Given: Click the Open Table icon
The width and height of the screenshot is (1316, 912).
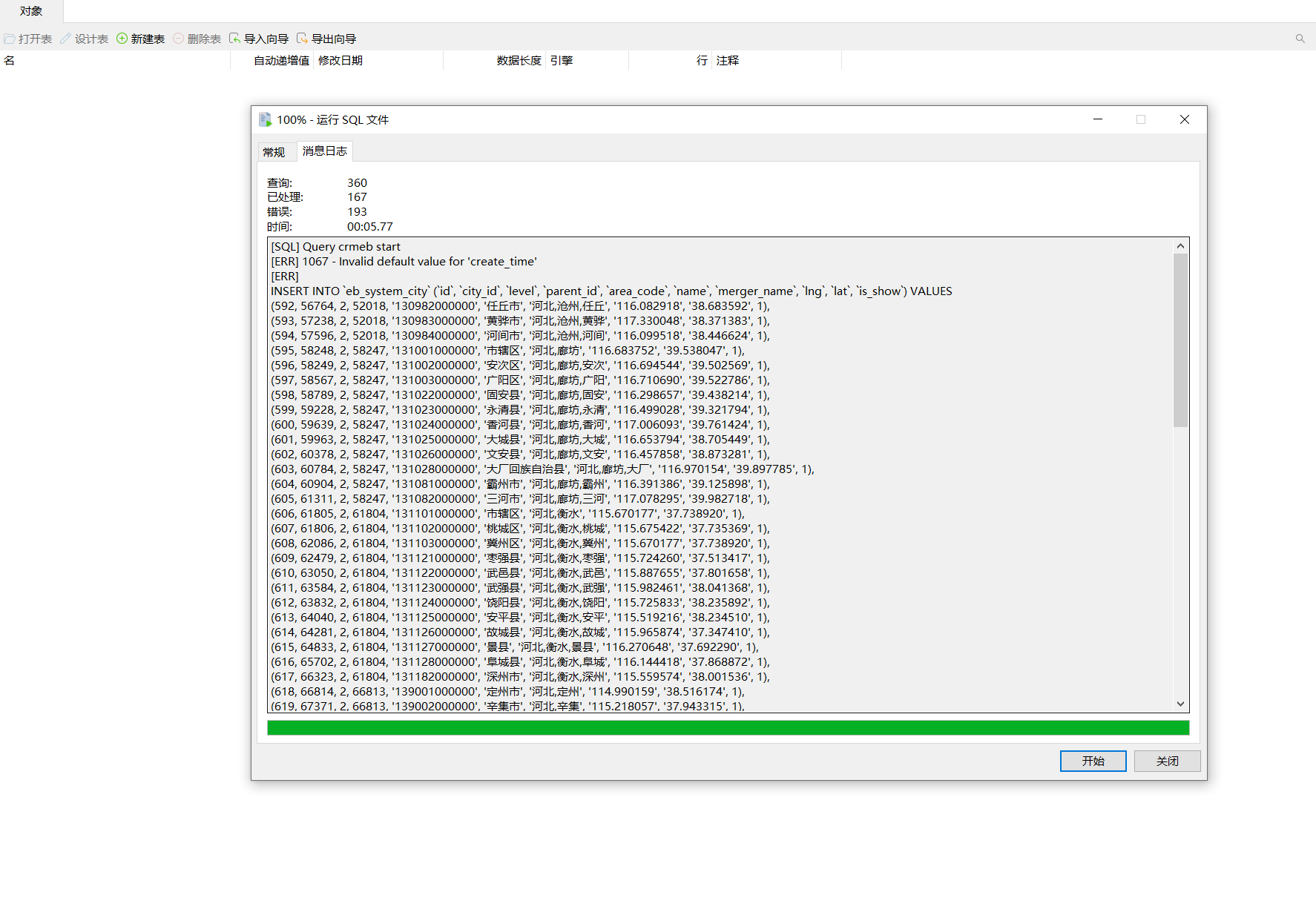Looking at the screenshot, I should 10,39.
